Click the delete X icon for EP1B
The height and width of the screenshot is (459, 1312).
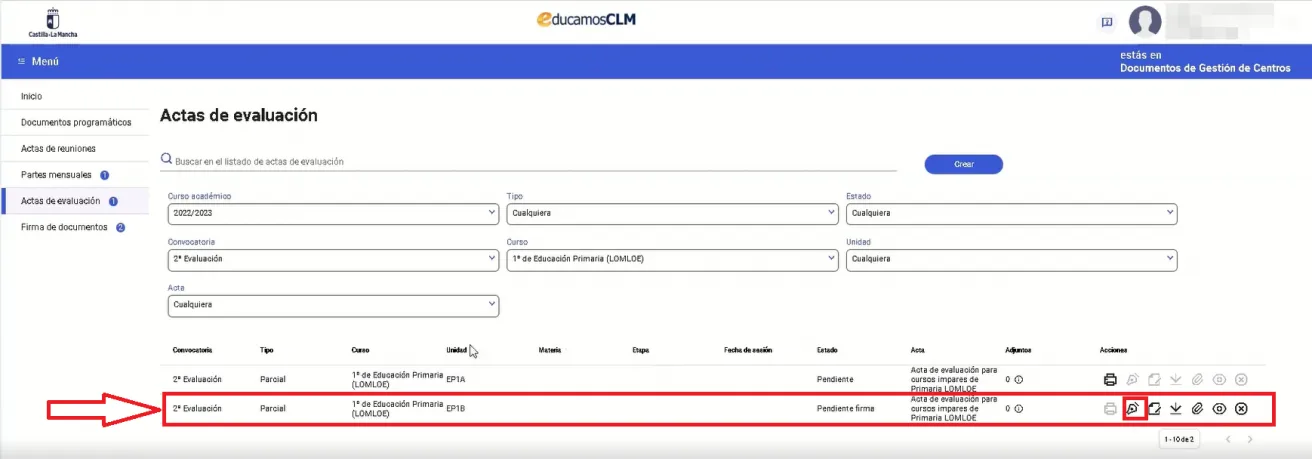click(x=1241, y=408)
